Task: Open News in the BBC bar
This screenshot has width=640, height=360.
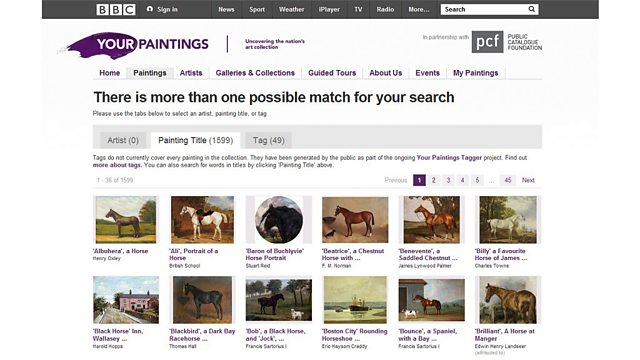Action: tap(226, 9)
